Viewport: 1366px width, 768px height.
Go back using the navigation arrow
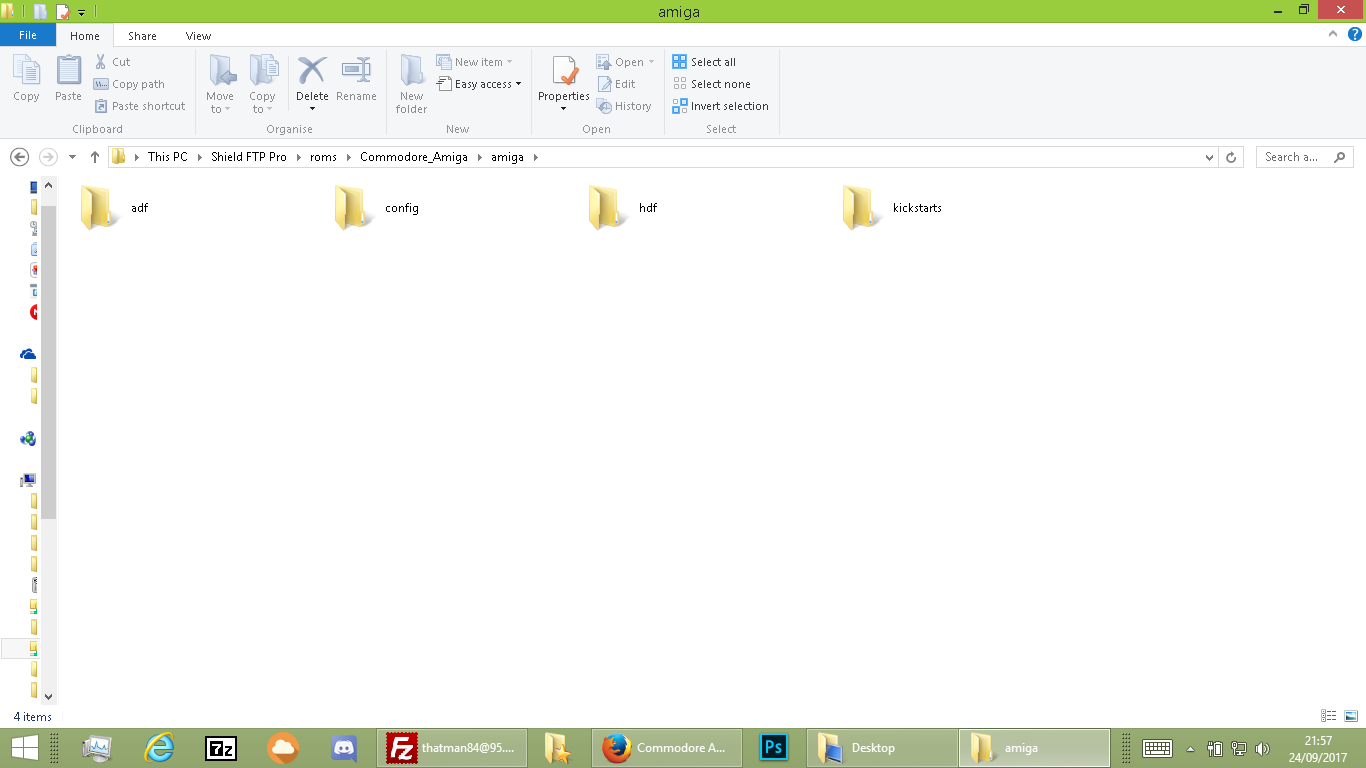21,157
